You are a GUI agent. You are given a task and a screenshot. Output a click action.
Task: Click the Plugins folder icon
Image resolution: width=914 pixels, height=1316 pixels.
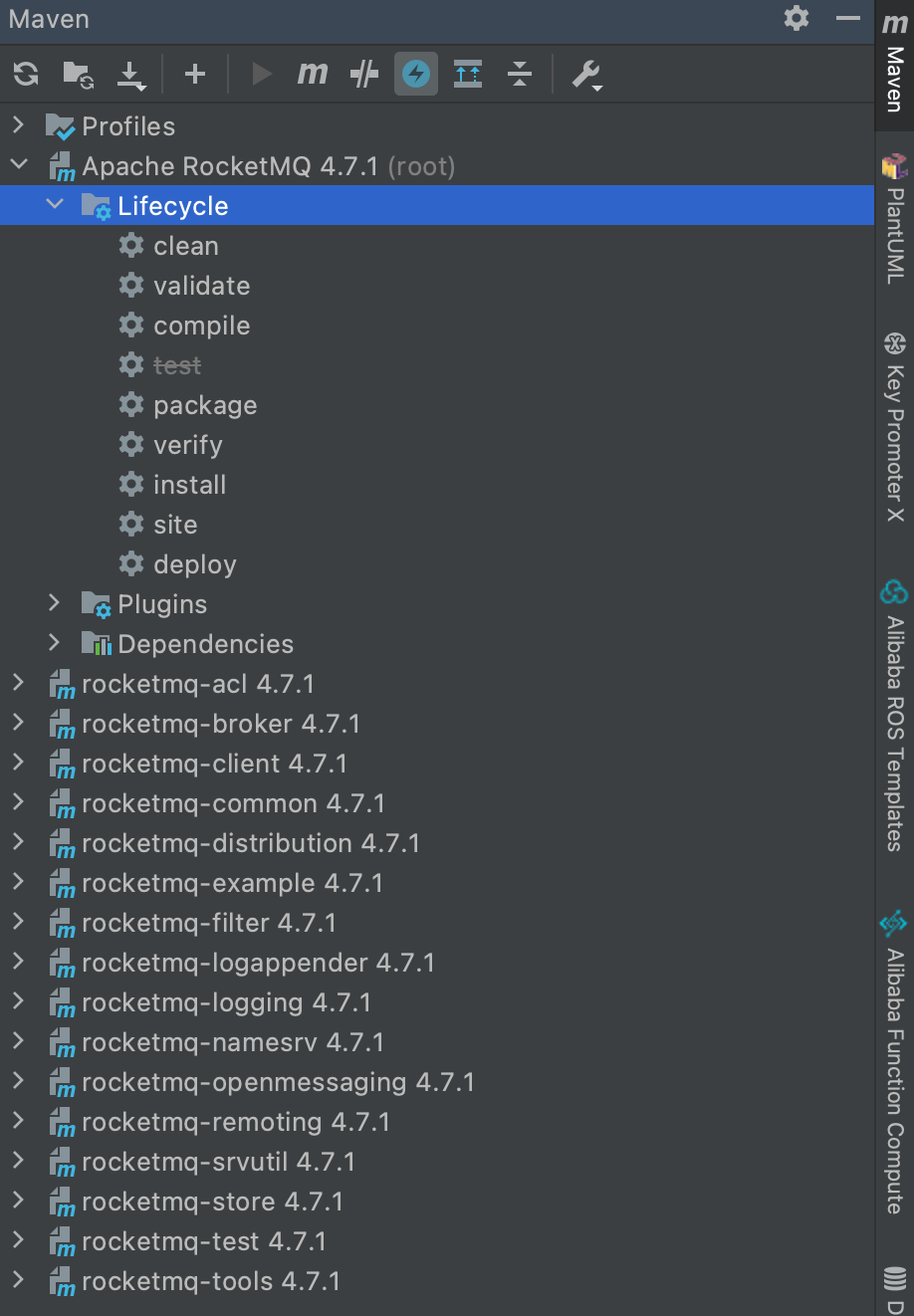coord(96,604)
